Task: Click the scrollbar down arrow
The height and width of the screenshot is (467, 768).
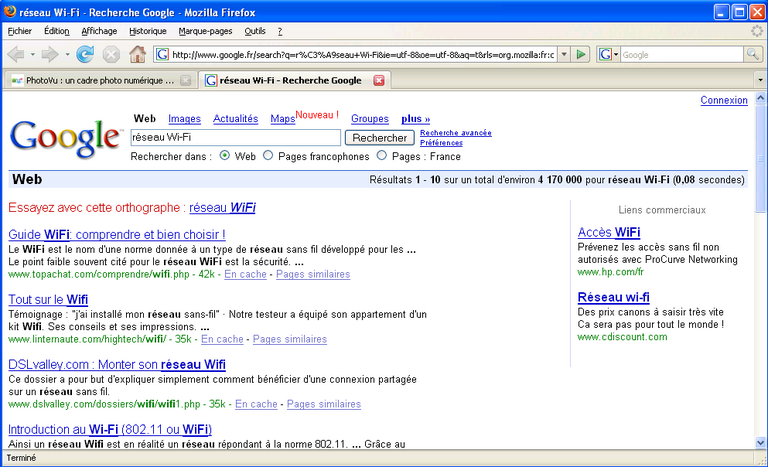Action: tap(761, 443)
